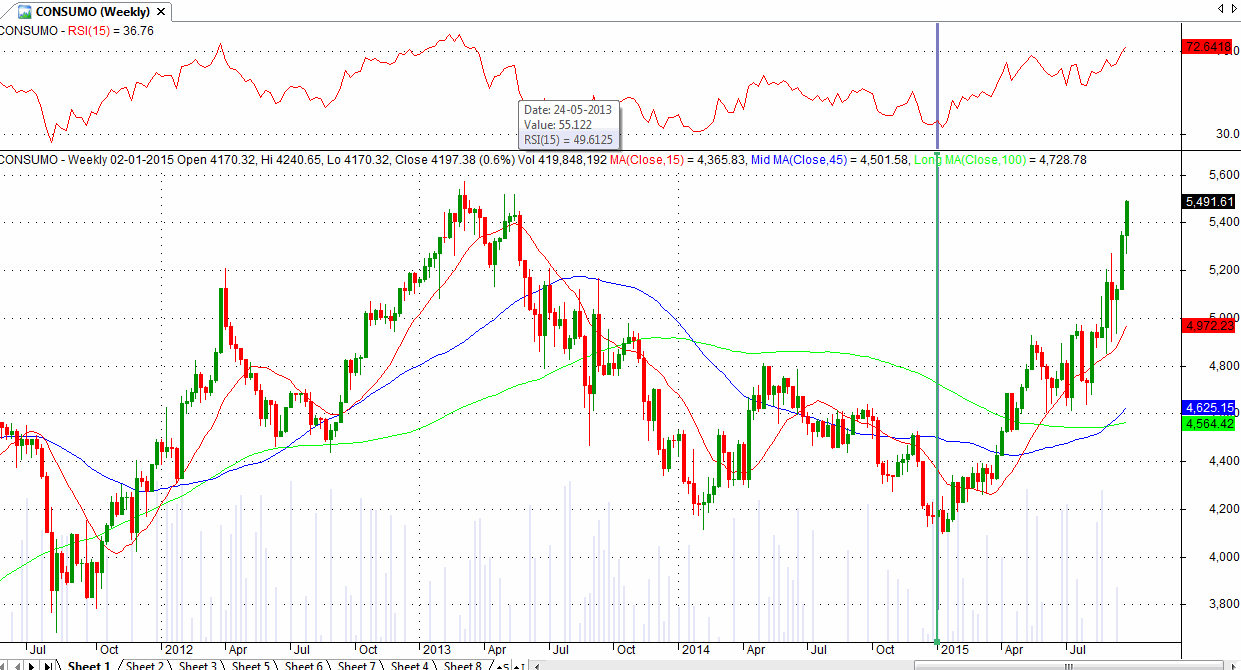
Task: Switch to Sheet 2 tab
Action: [145, 666]
